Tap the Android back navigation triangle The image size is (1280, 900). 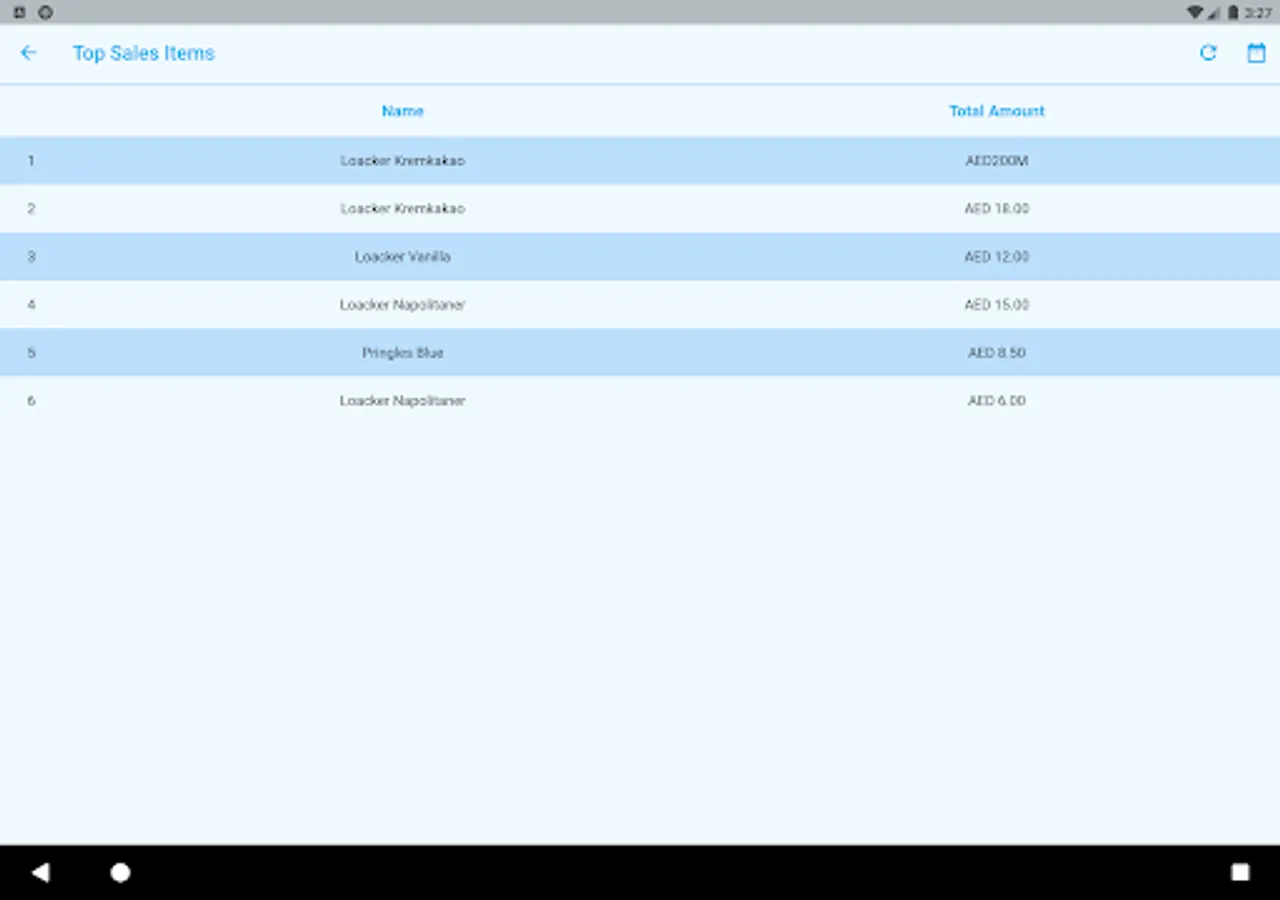coord(40,872)
